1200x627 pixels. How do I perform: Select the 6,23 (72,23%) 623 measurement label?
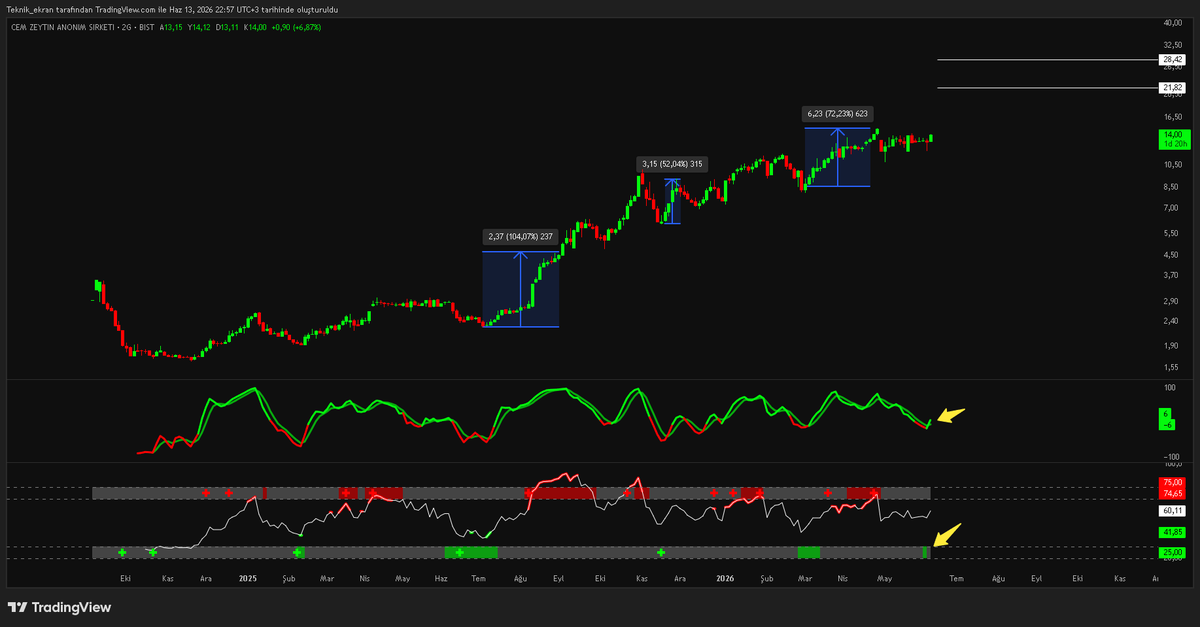point(838,114)
